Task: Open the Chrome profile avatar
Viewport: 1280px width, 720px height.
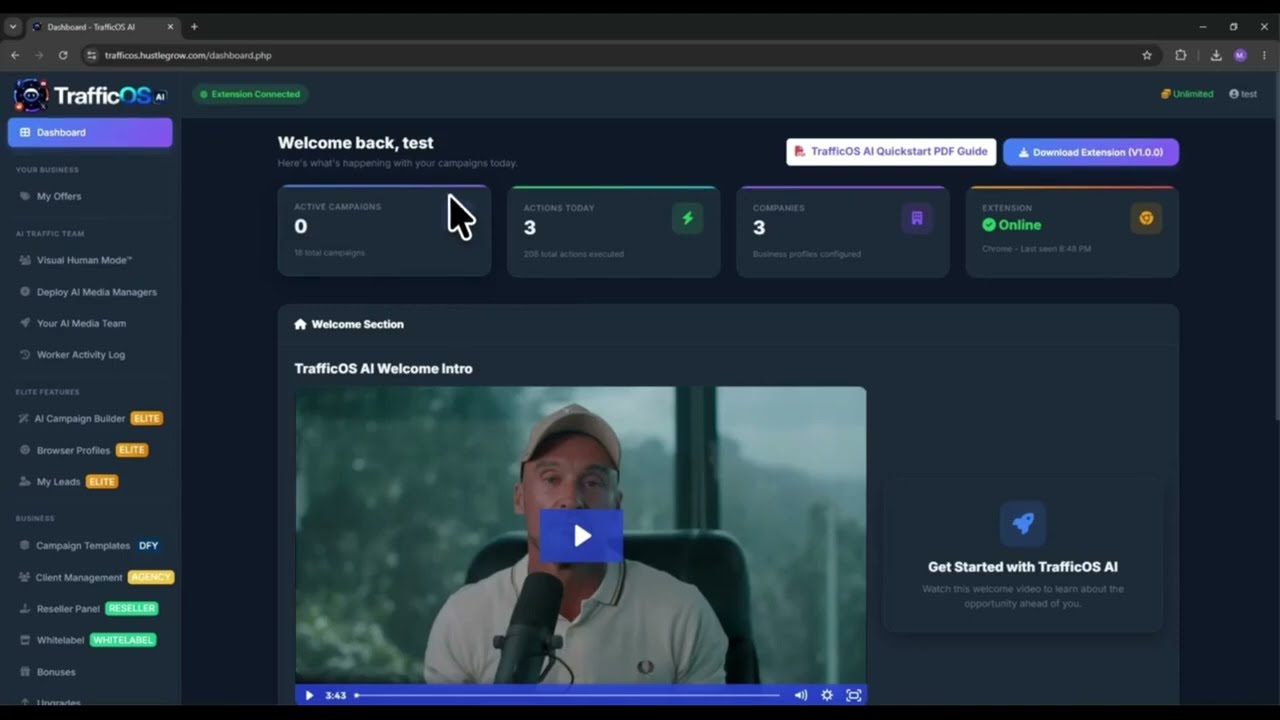Action: [1240, 55]
